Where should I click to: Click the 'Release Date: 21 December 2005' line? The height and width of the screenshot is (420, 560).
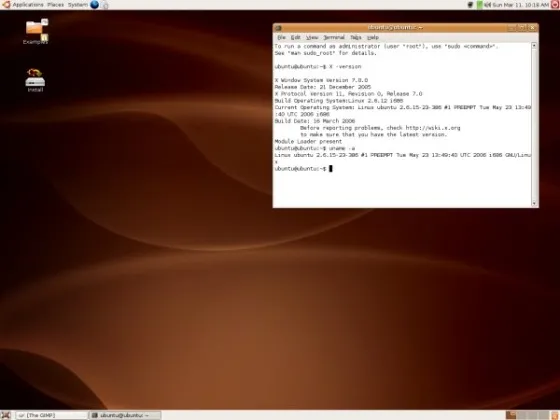coord(323,87)
